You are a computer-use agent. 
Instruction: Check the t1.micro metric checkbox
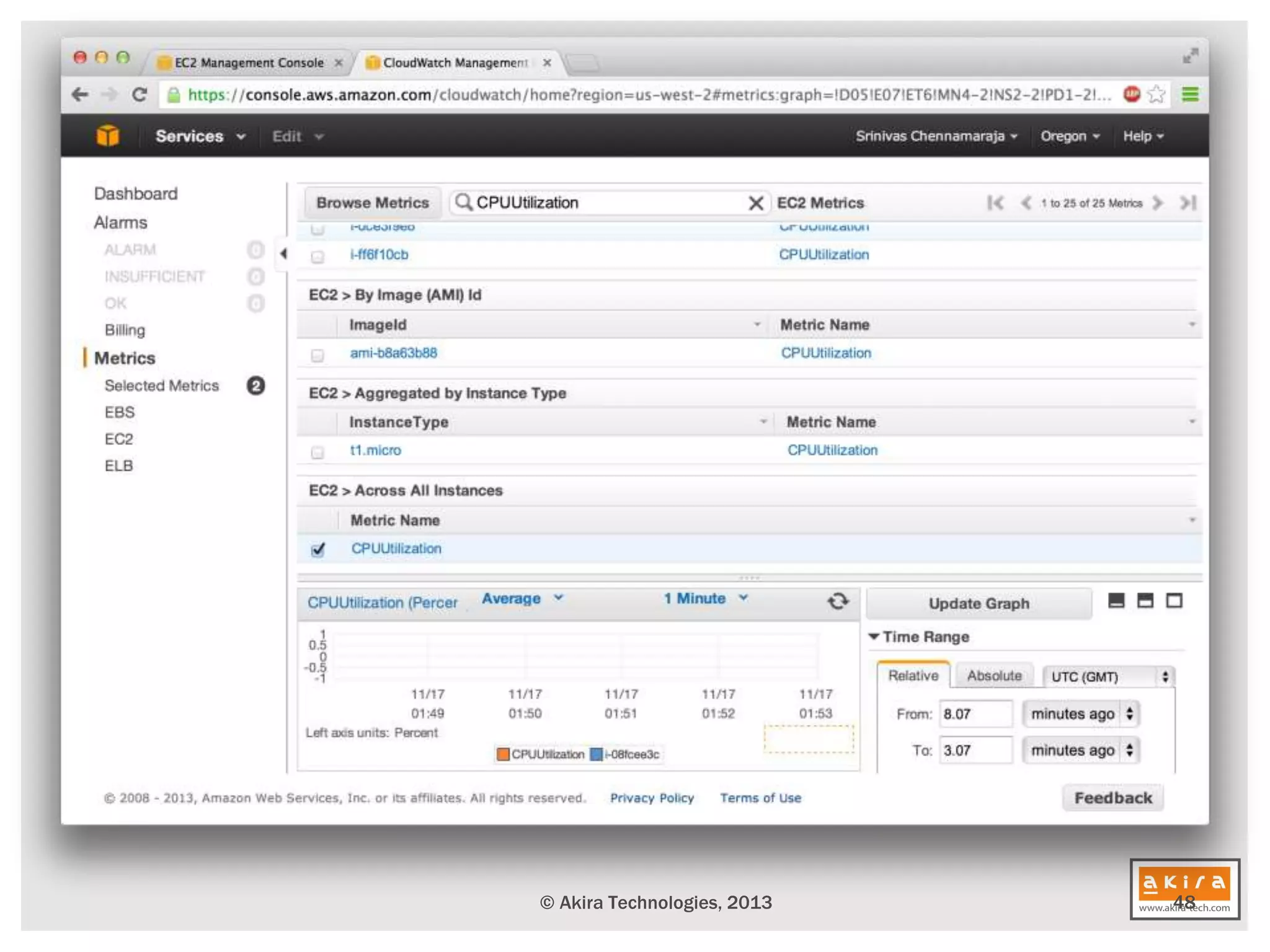coord(317,452)
